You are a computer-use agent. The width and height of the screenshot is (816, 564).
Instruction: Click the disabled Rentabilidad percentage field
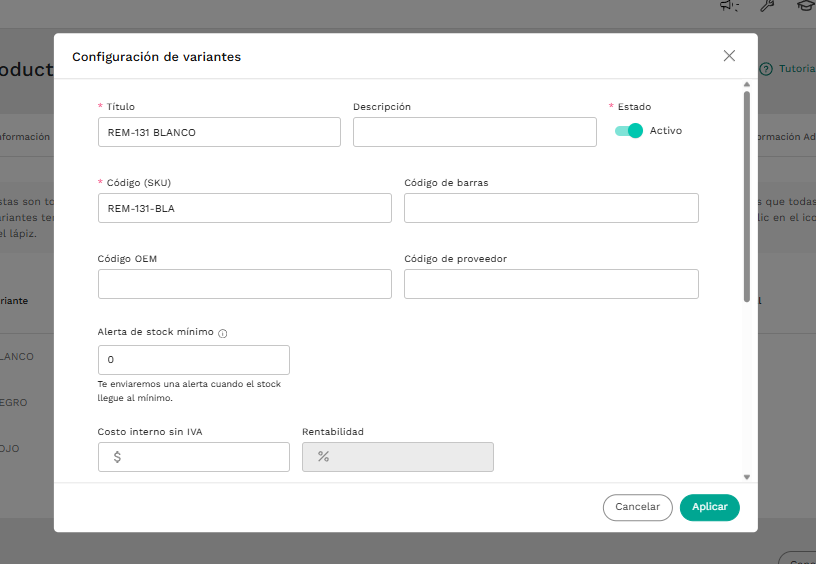click(x=398, y=457)
